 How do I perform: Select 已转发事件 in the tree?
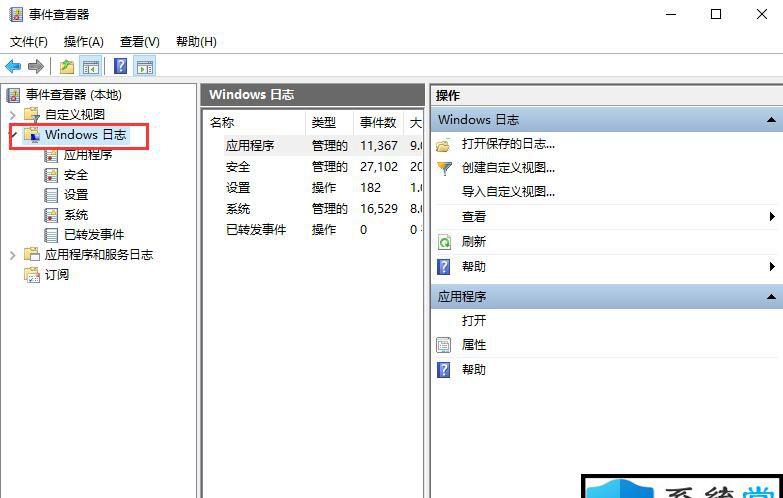94,235
